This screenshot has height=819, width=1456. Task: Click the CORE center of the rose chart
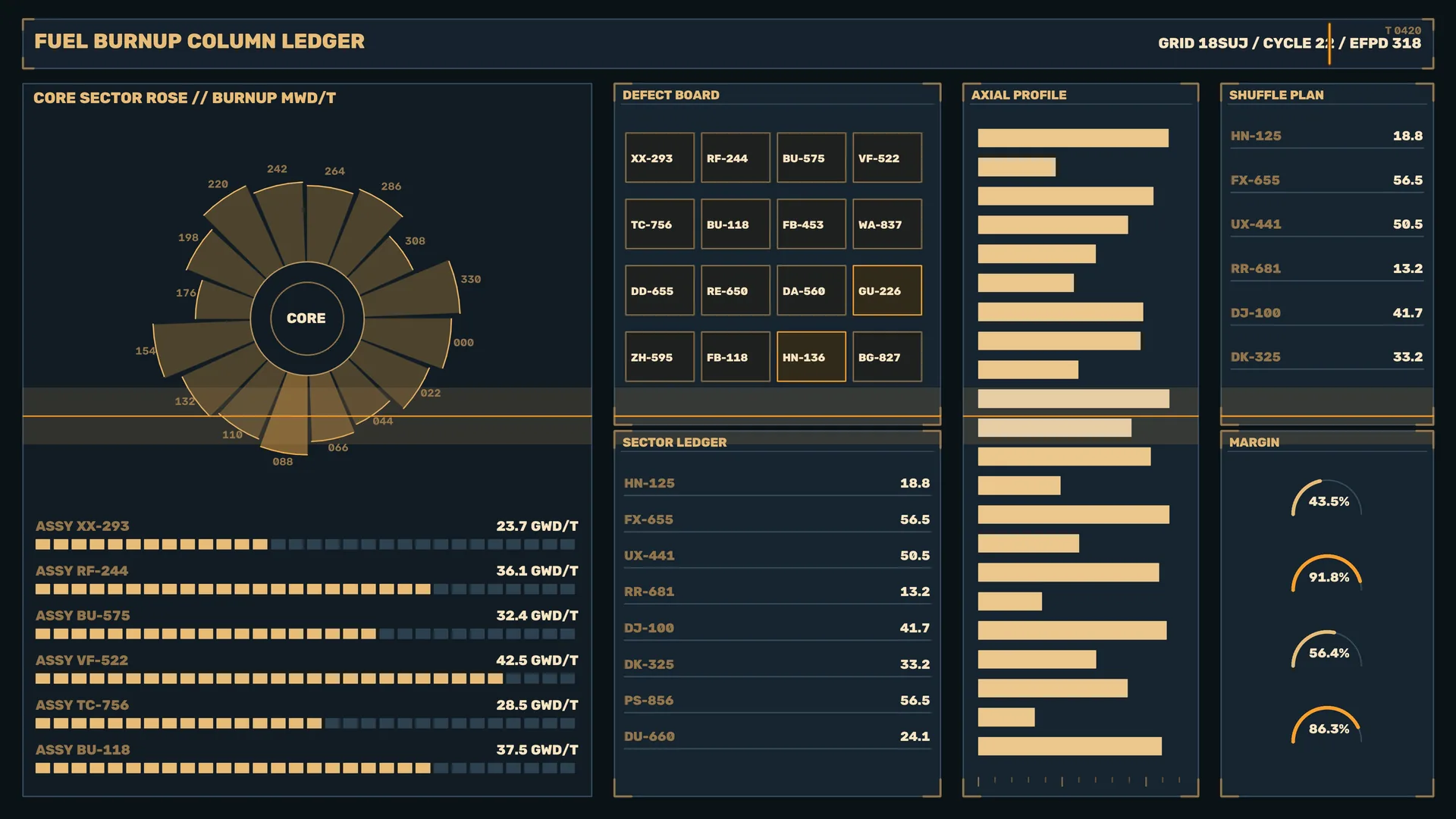306,318
